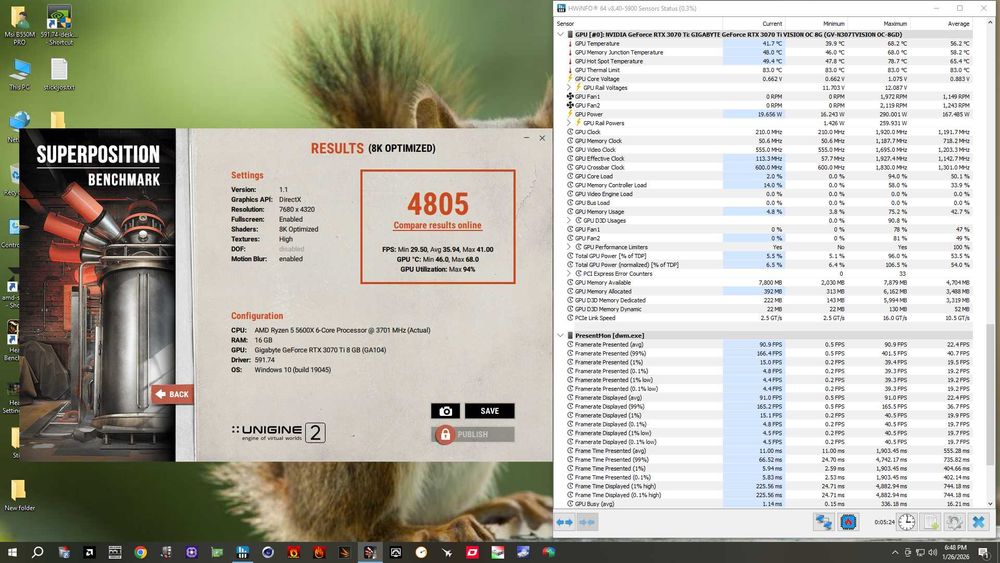Select the GPU Temperature sensor row
The image size is (1000, 563).
[x=765, y=43]
